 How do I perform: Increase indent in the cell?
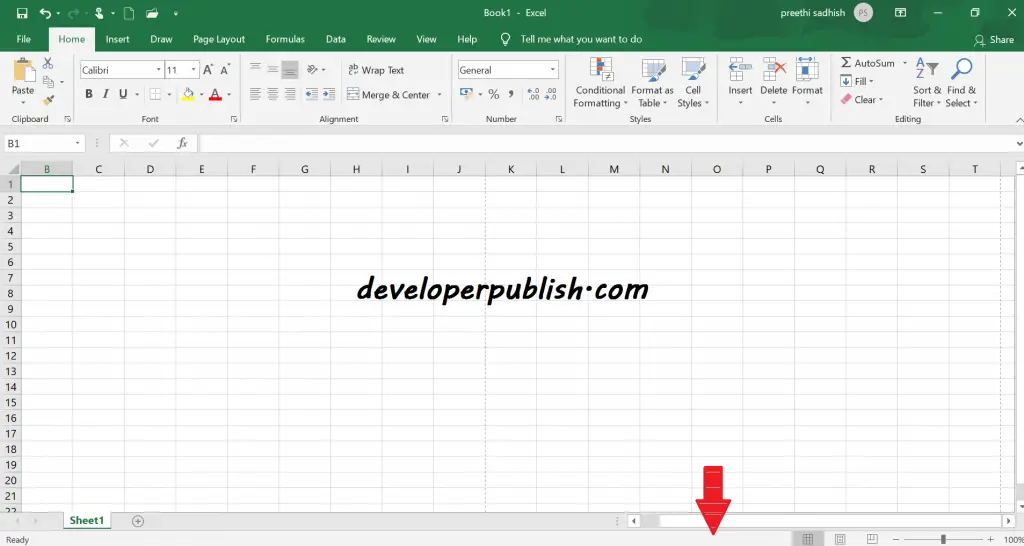pyautogui.click(x=329, y=94)
